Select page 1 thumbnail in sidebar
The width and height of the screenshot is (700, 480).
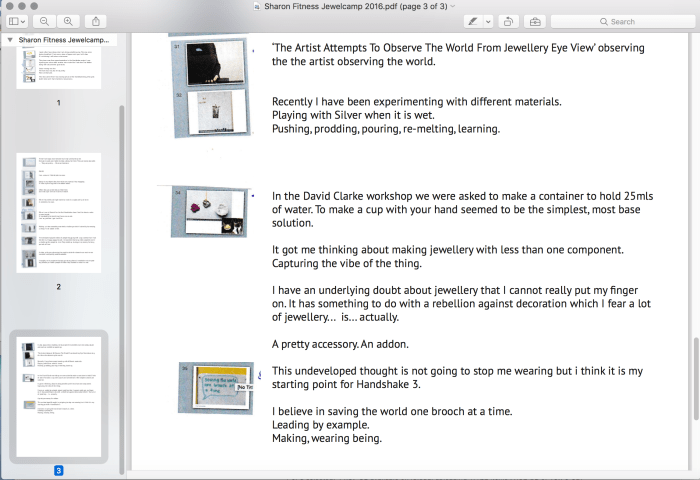[58, 66]
